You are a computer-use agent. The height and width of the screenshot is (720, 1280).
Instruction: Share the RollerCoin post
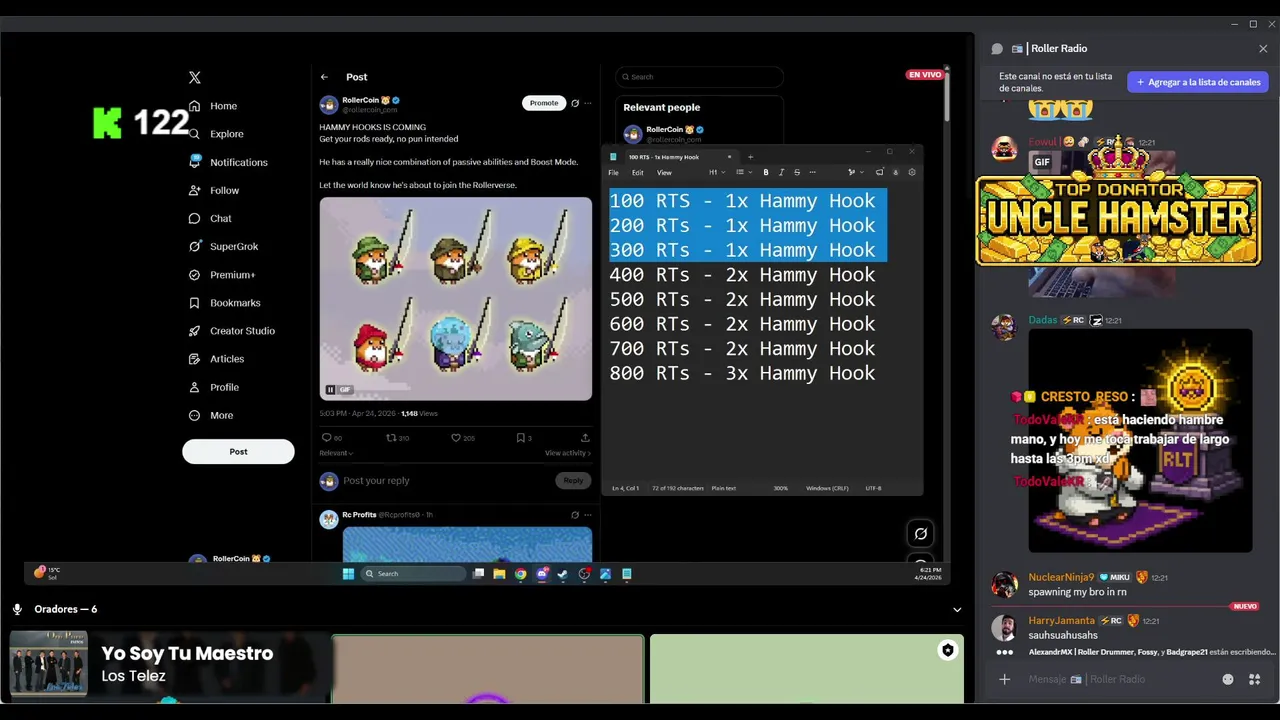pos(585,438)
